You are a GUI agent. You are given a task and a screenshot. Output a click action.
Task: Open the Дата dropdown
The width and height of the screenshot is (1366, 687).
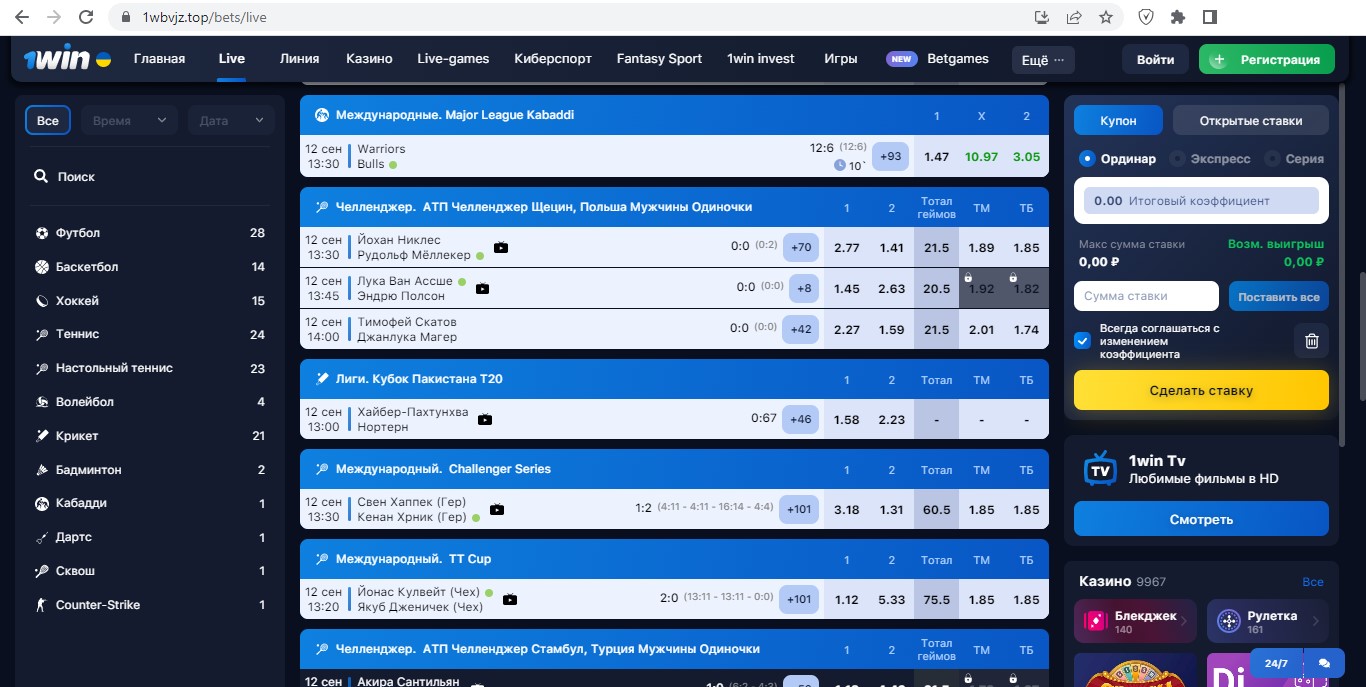point(231,120)
